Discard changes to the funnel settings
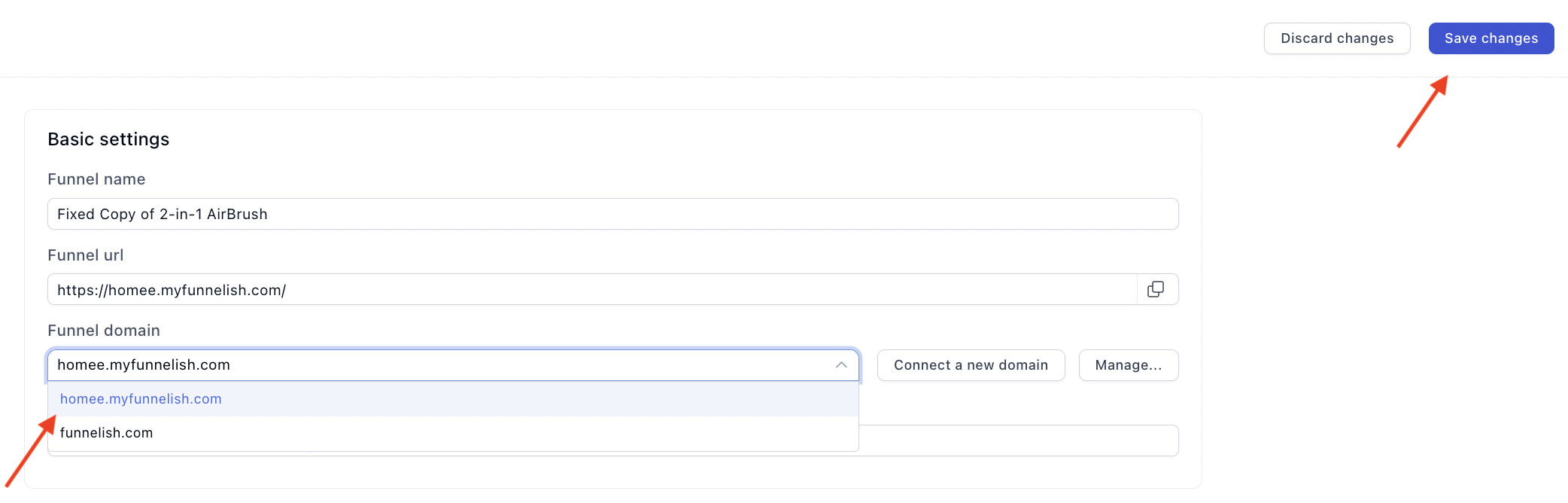1568x503 pixels. click(1337, 38)
